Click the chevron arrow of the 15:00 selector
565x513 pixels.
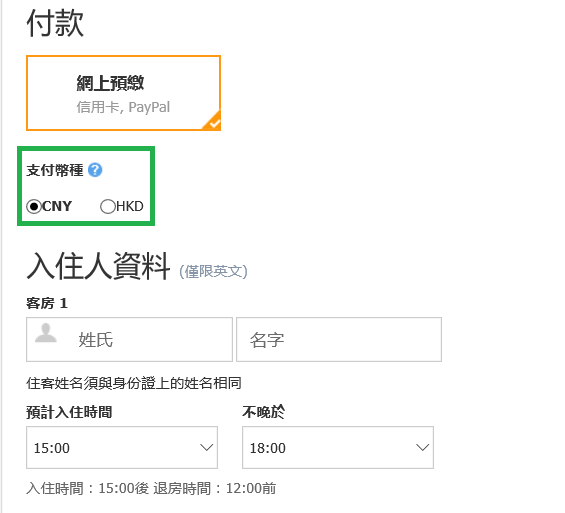point(206,447)
